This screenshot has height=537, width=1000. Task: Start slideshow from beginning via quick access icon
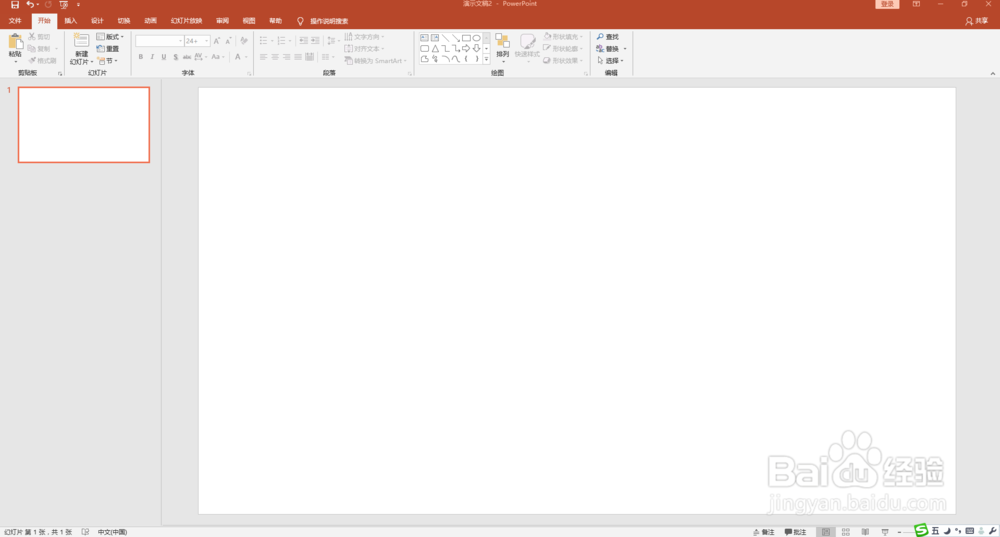tap(64, 4)
